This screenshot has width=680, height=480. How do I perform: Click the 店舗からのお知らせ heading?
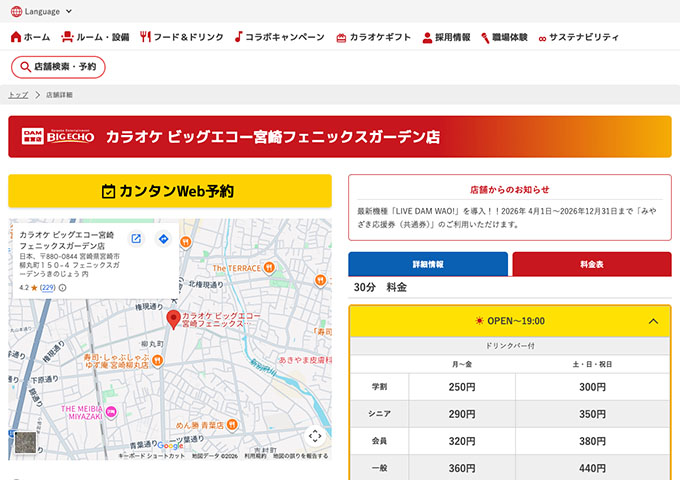[510, 189]
